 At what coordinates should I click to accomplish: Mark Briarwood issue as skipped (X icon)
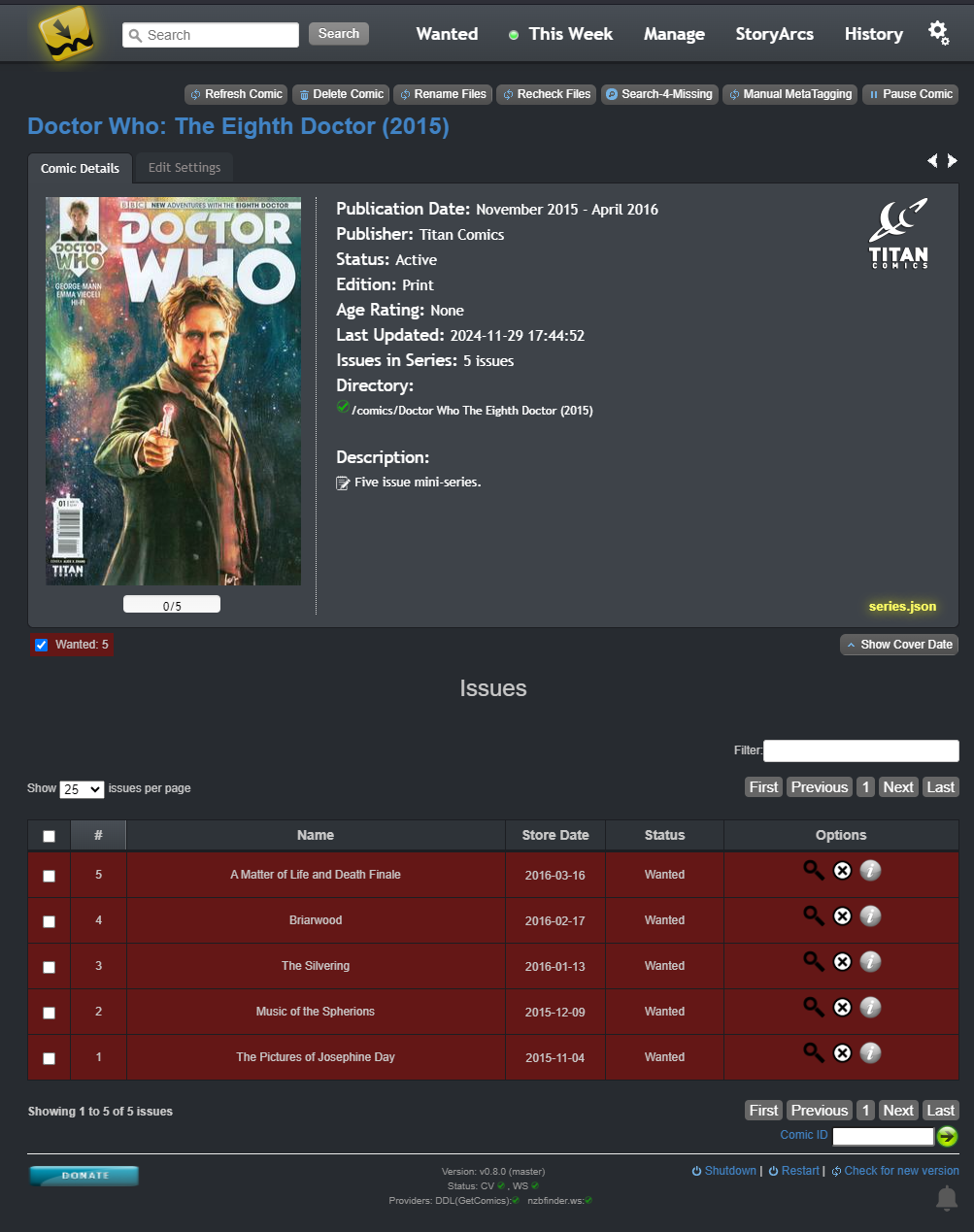click(x=842, y=916)
